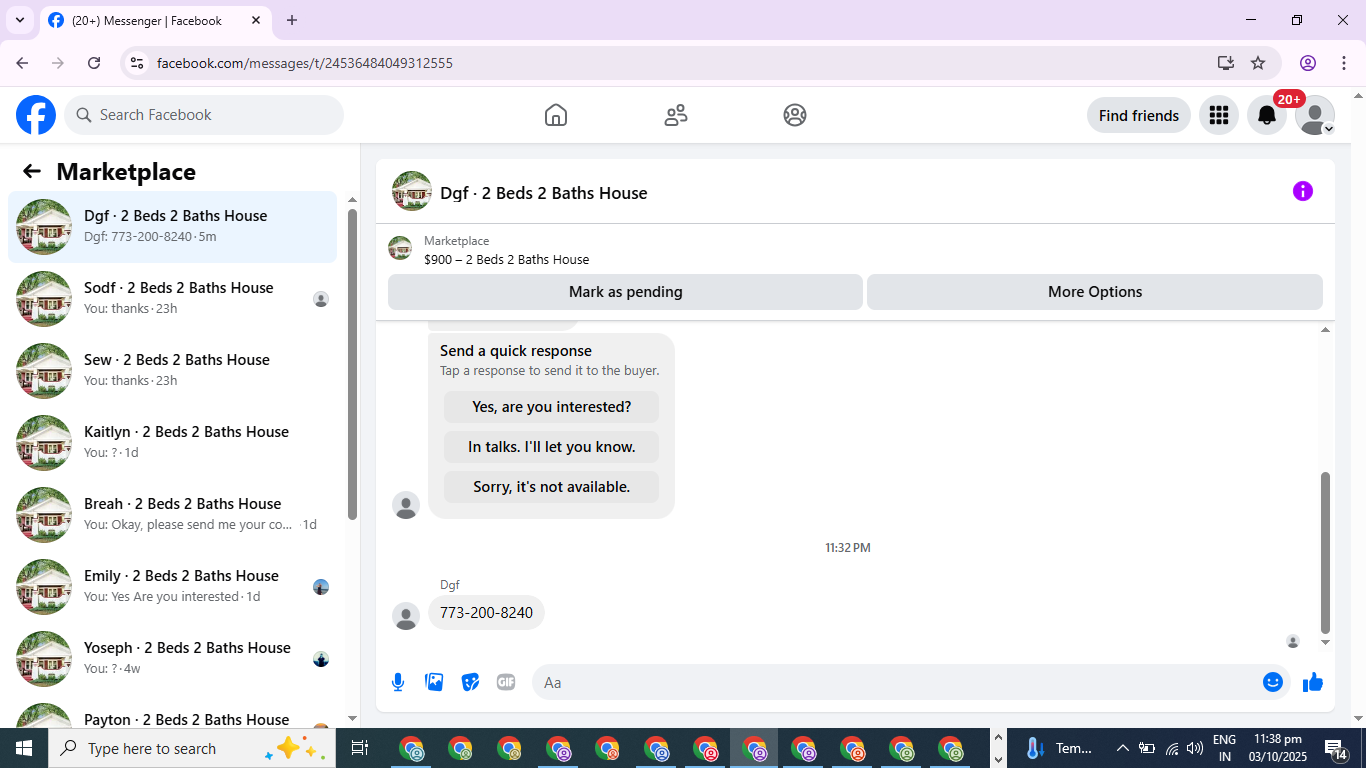This screenshot has width=1366, height=768.
Task: Click the 773-200-8240 message bubble
Action: click(x=486, y=613)
